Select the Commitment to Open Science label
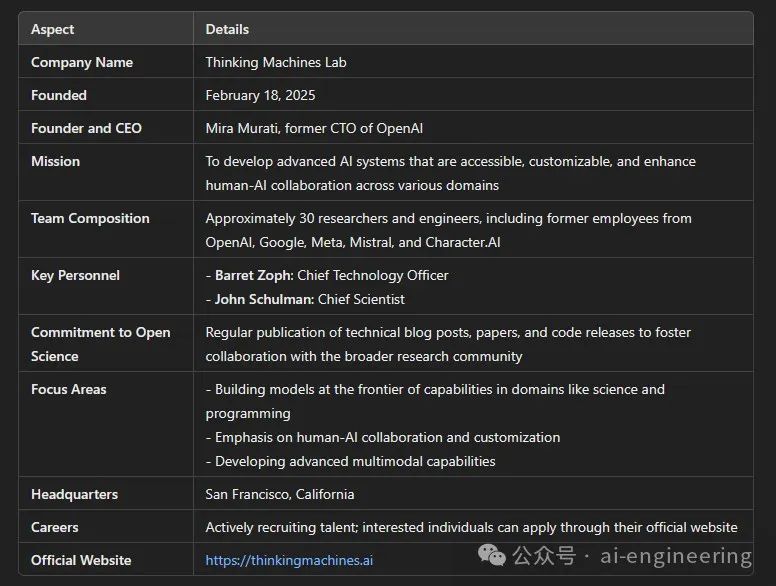 click(x=100, y=344)
